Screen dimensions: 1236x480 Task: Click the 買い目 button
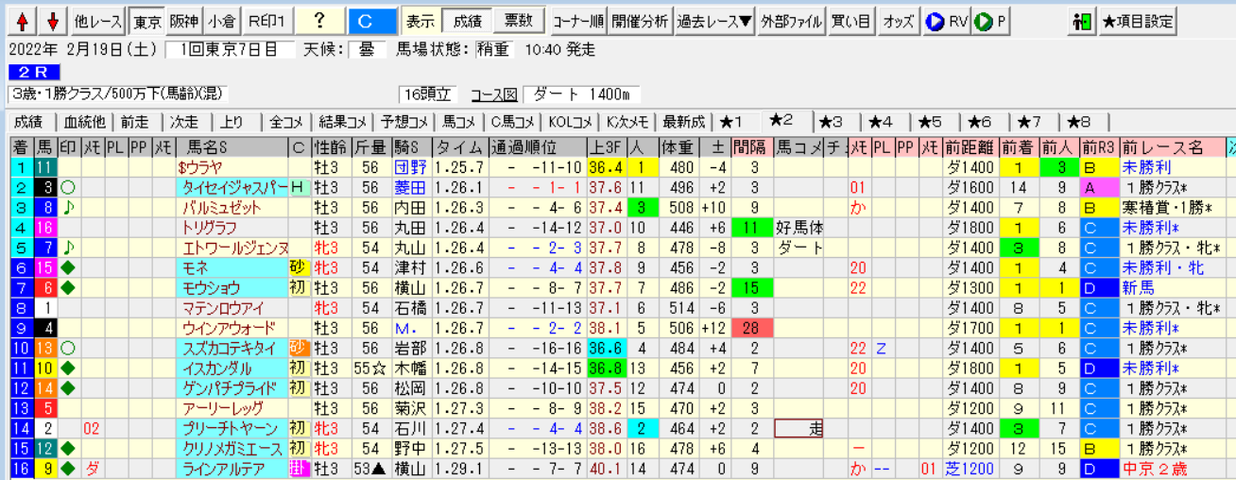point(851,20)
